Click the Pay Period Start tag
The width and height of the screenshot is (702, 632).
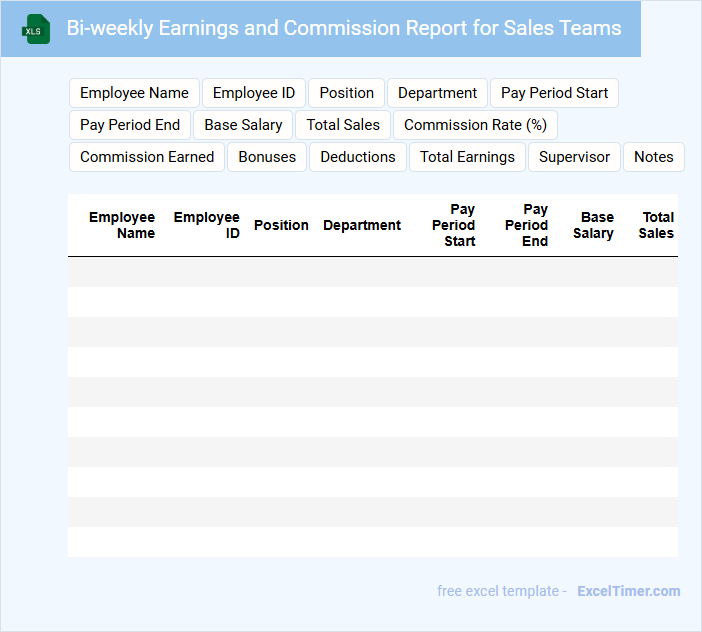pyautogui.click(x=554, y=93)
